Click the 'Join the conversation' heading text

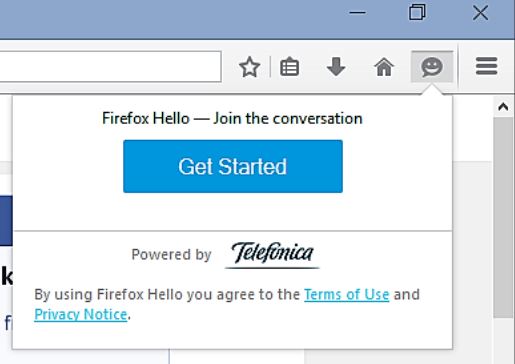(288, 118)
